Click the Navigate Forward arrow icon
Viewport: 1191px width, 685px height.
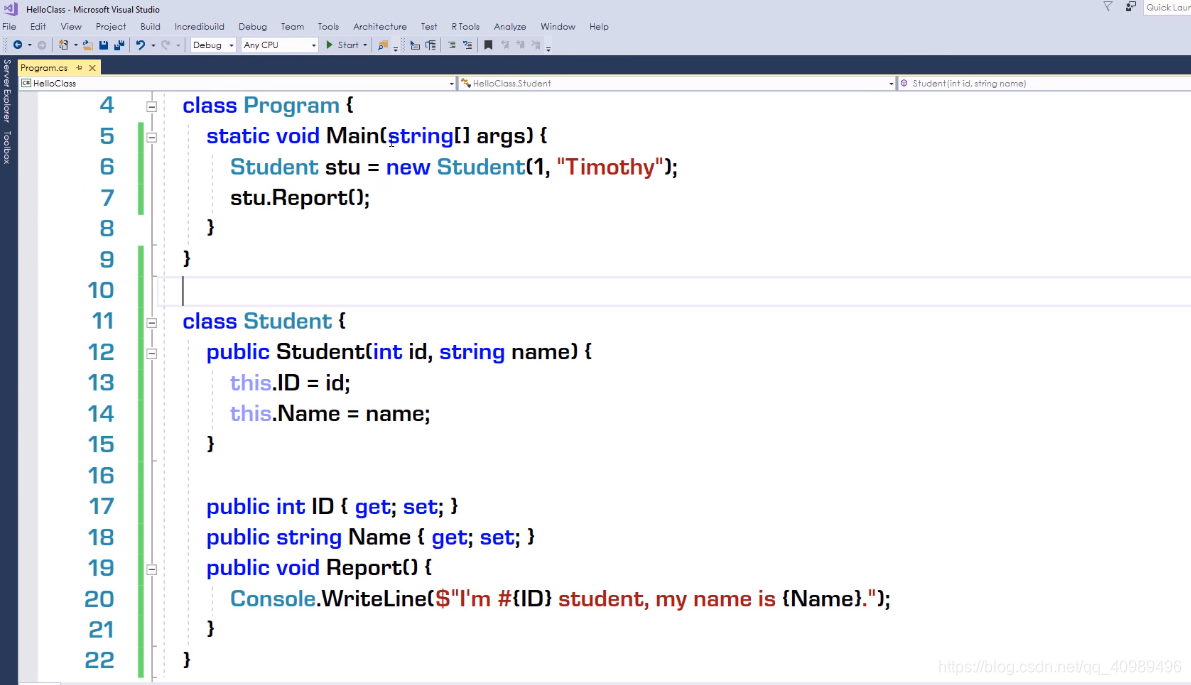[42, 45]
